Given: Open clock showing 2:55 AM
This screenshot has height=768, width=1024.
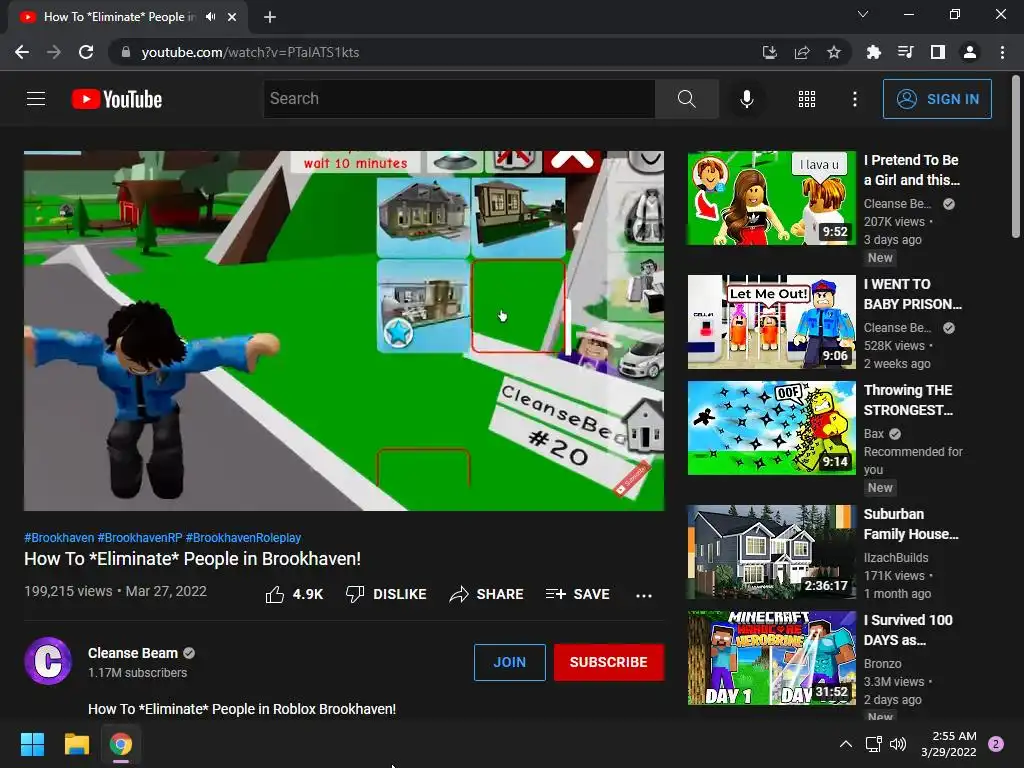Looking at the screenshot, I should click(x=948, y=744).
